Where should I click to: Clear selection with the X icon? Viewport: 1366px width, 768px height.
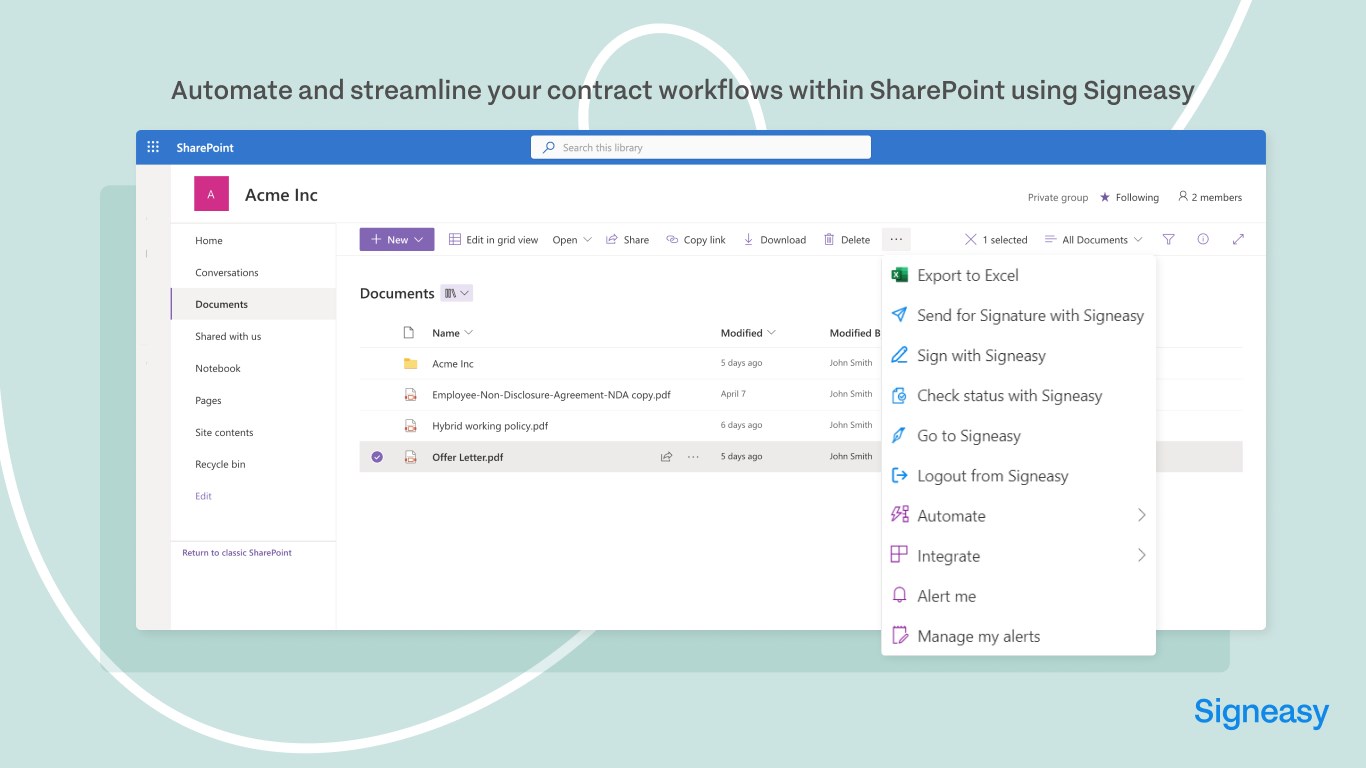click(970, 239)
